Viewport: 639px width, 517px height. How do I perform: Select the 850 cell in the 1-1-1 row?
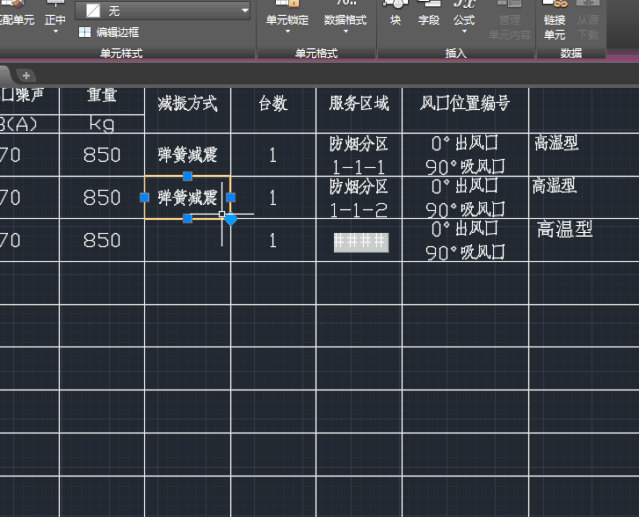coord(102,155)
